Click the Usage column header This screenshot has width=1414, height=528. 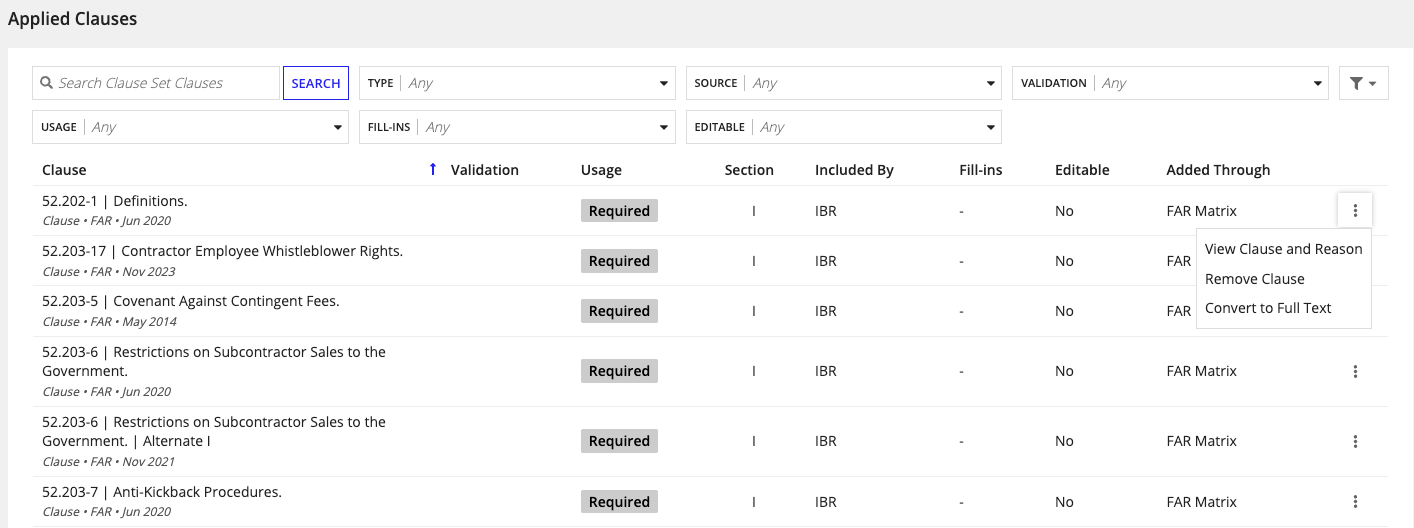(x=601, y=170)
